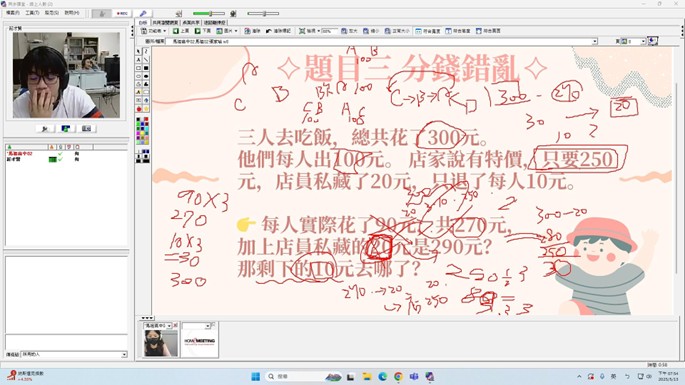Choose the filled ellipse shape tool
This screenshot has height=385, width=685.
tap(146, 76)
